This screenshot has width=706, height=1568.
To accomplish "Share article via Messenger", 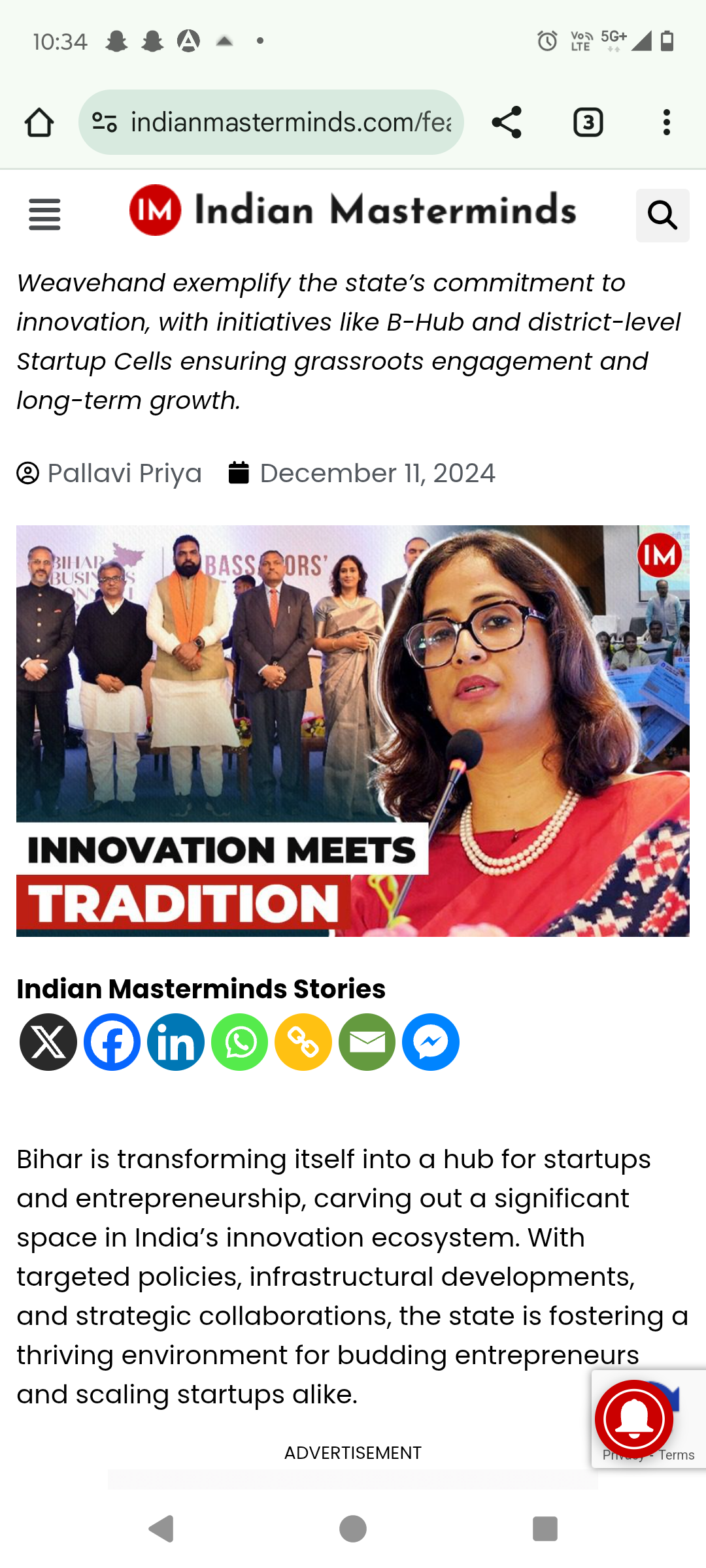I will coord(431,1042).
